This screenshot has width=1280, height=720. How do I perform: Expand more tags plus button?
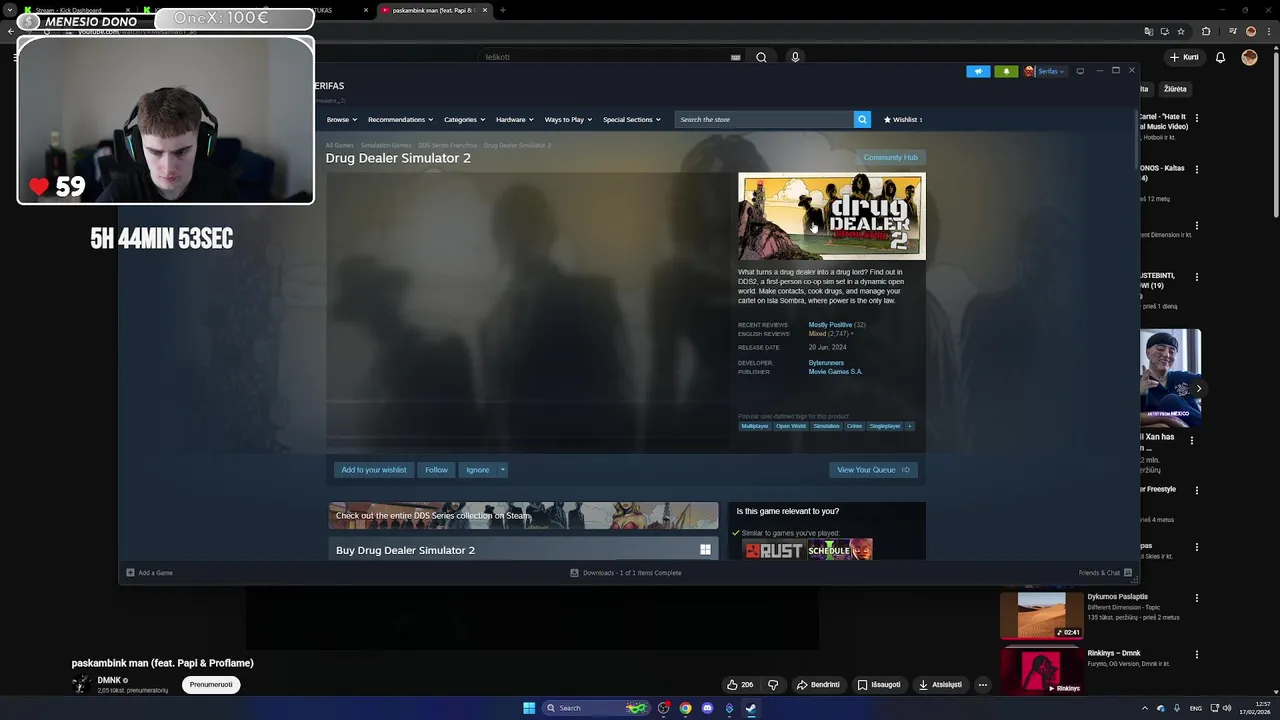[x=909, y=426]
